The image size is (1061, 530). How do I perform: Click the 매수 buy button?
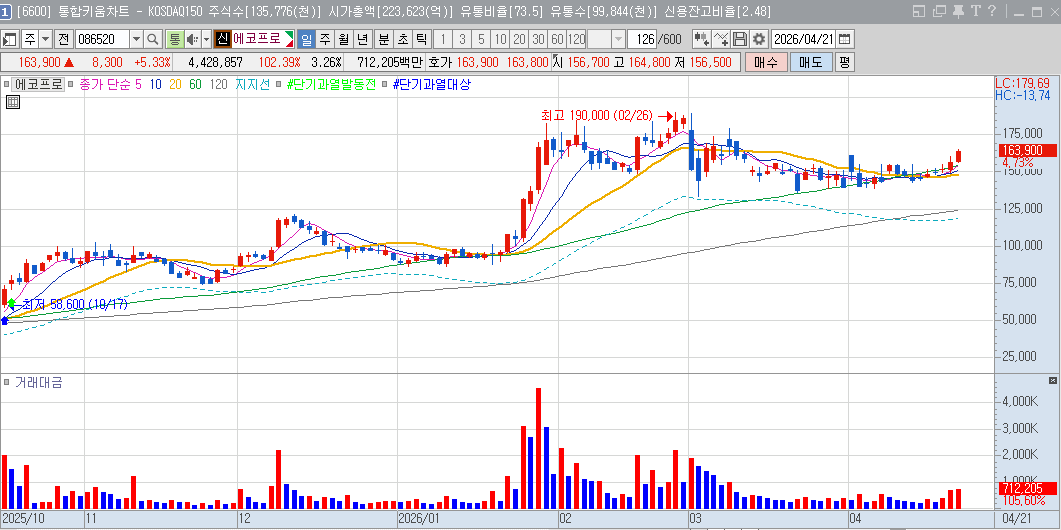(766, 62)
